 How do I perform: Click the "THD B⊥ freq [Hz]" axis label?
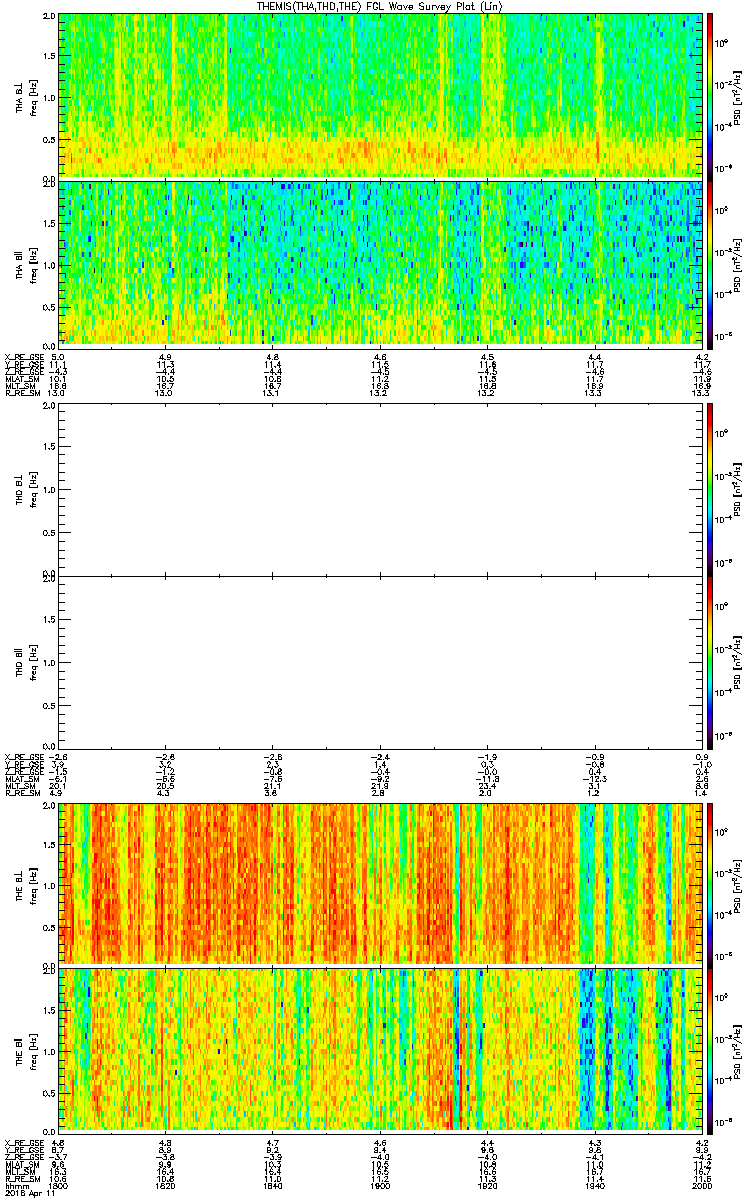click(x=26, y=489)
